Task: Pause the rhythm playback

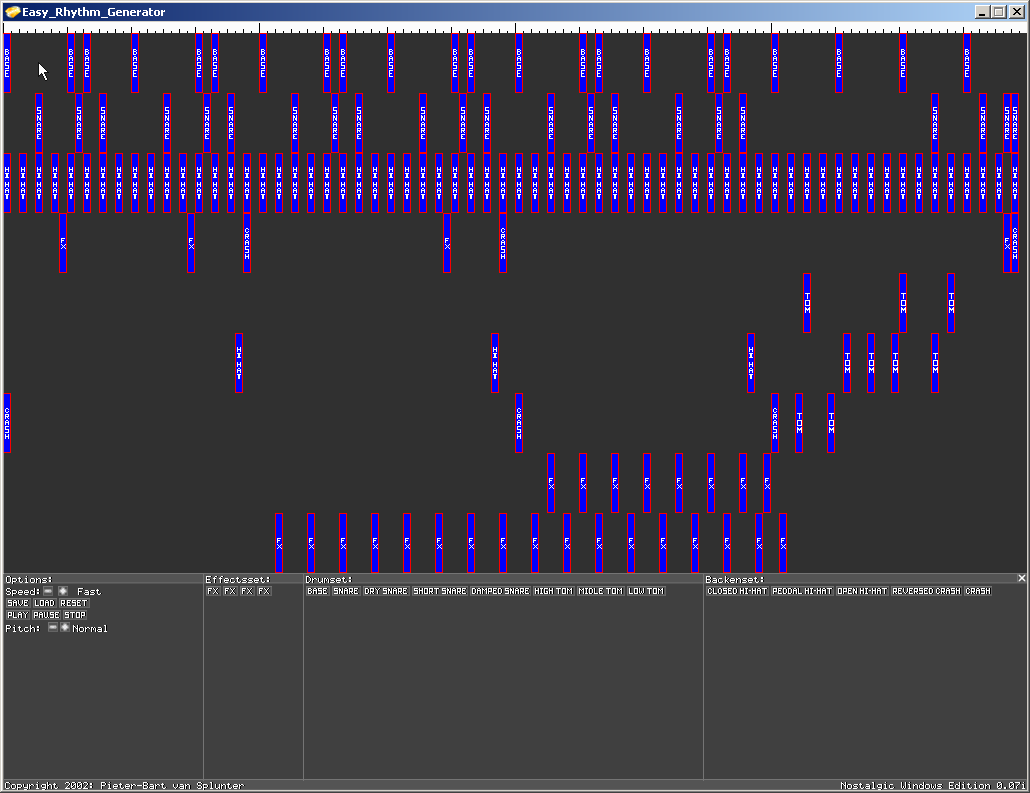Action: [x=46, y=615]
